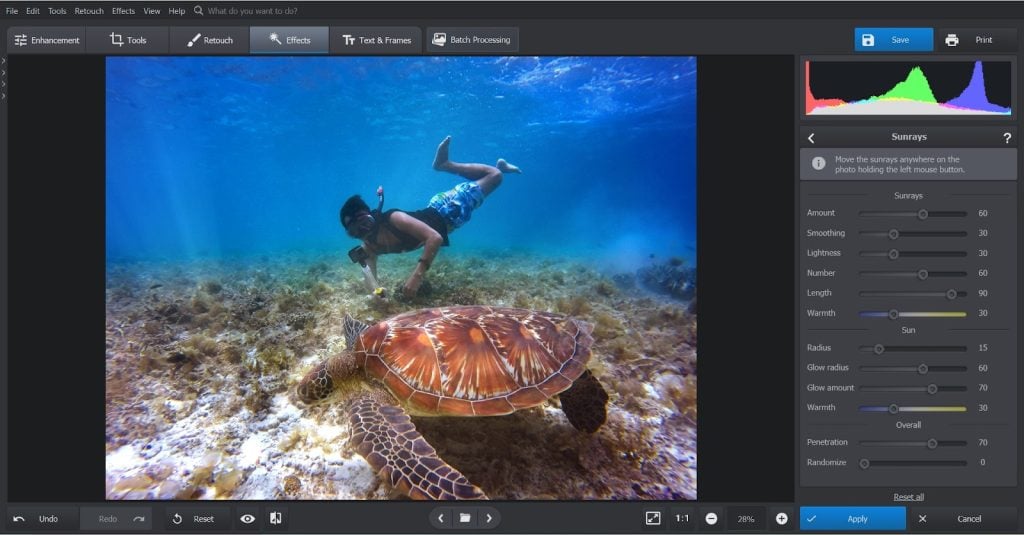
Task: Open the File menu
Action: (12, 11)
